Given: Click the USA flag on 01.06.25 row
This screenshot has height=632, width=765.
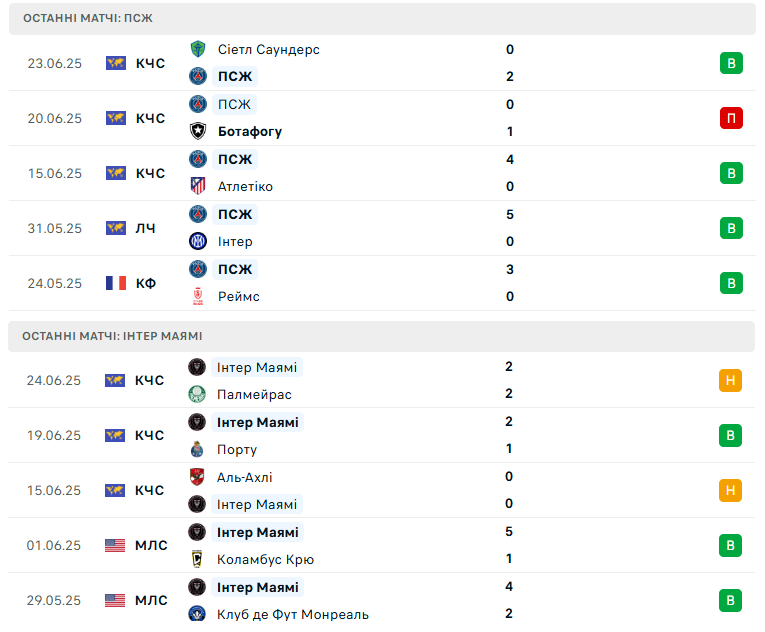Looking at the screenshot, I should (x=115, y=545).
